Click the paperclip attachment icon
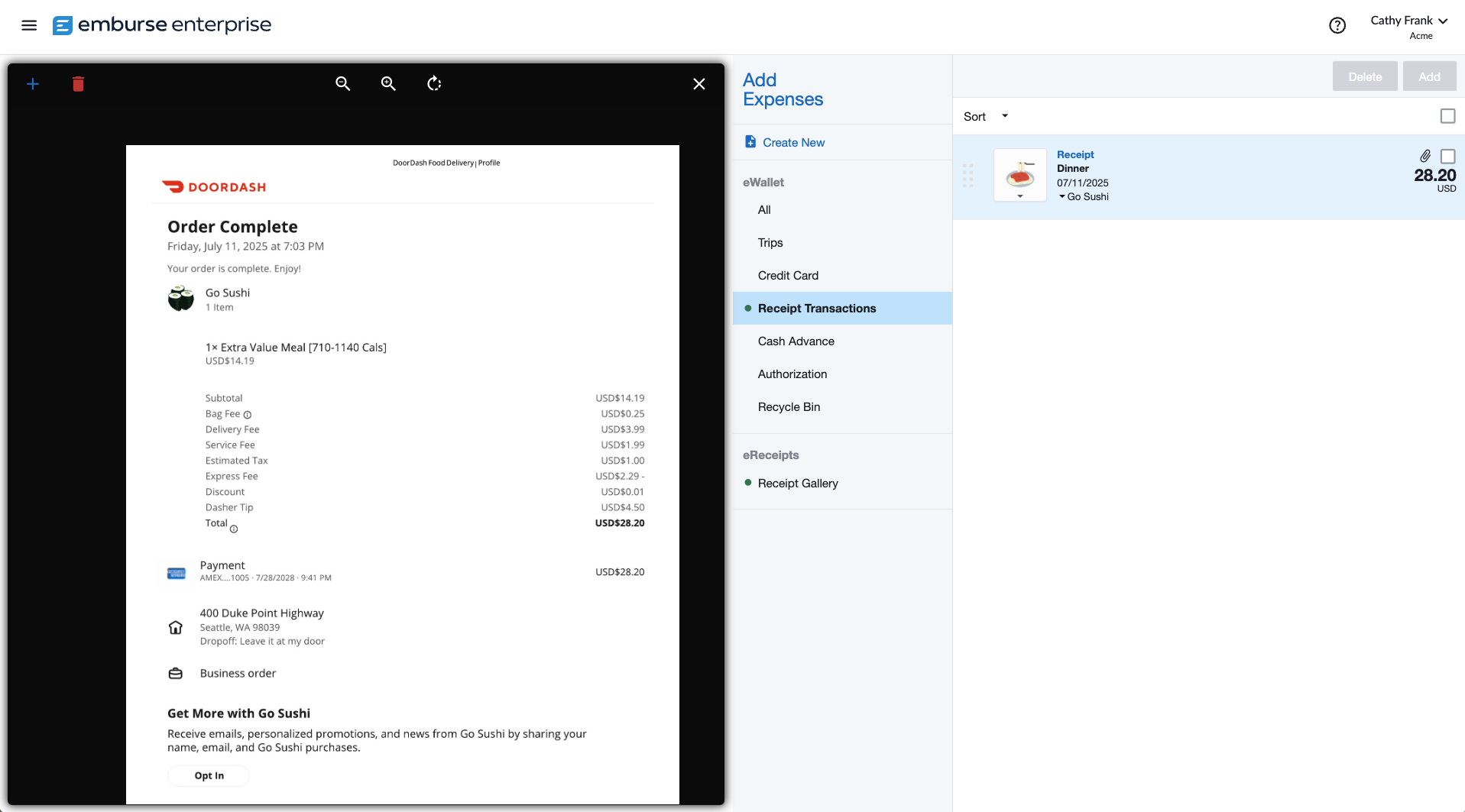1465x812 pixels. (x=1424, y=156)
